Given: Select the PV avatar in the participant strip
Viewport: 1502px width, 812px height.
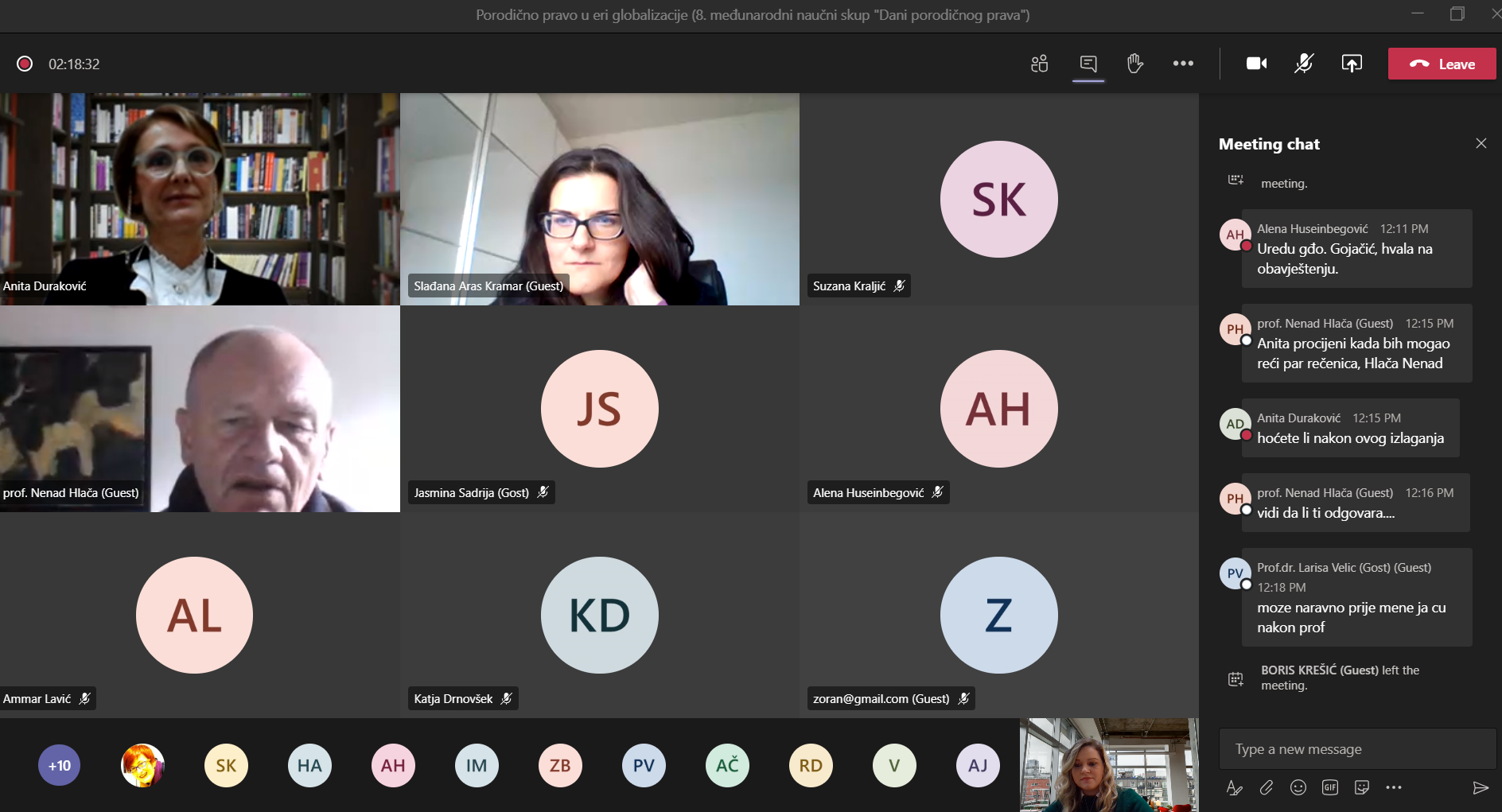Looking at the screenshot, I should 644,765.
